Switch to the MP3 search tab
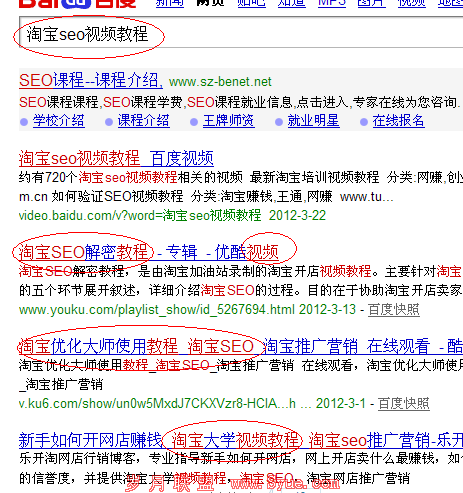 [332, 3]
